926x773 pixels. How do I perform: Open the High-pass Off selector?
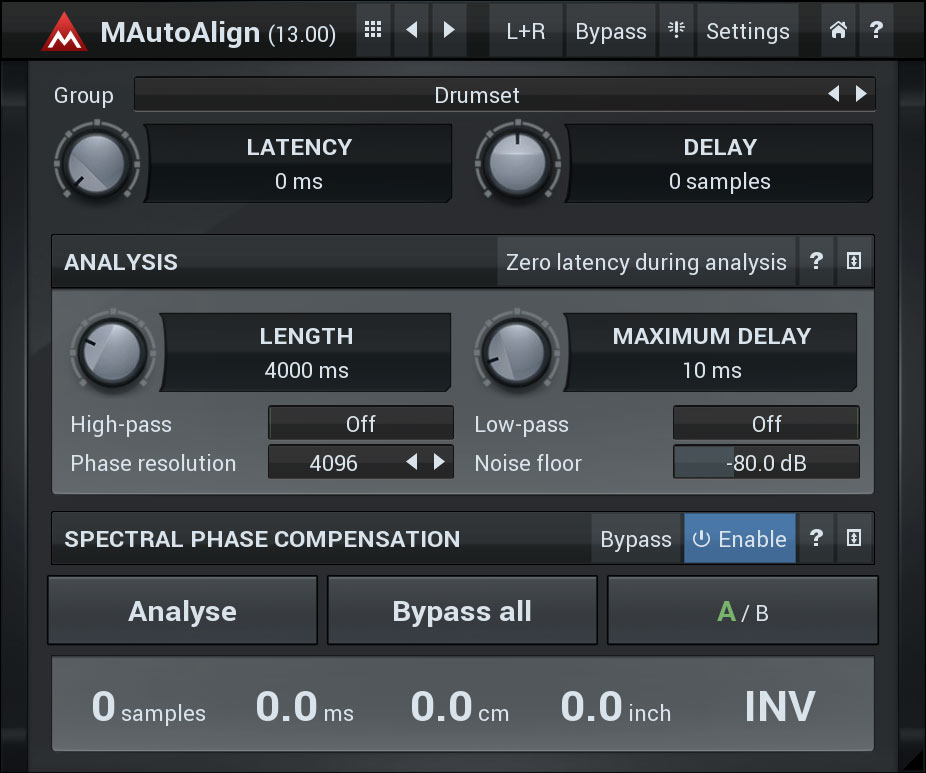pyautogui.click(x=360, y=424)
